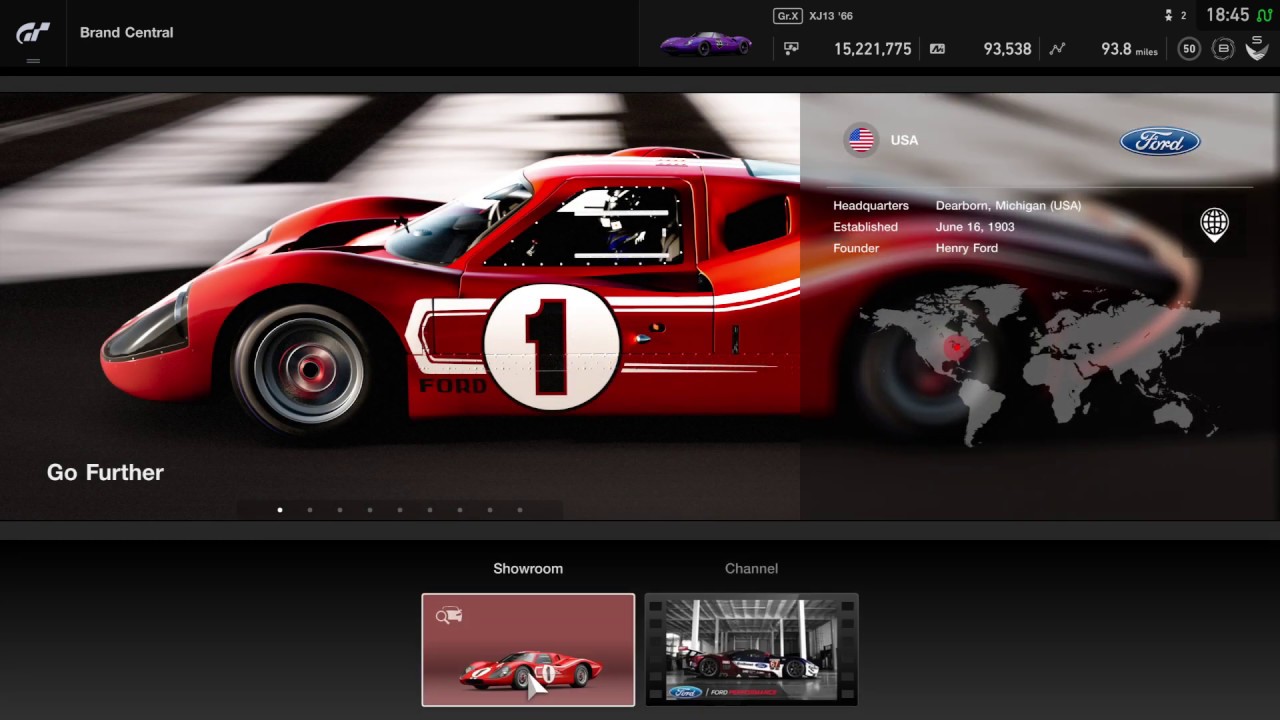Click the XJ13 '66 car name
Viewport: 1280px width, 720px height.
(831, 16)
